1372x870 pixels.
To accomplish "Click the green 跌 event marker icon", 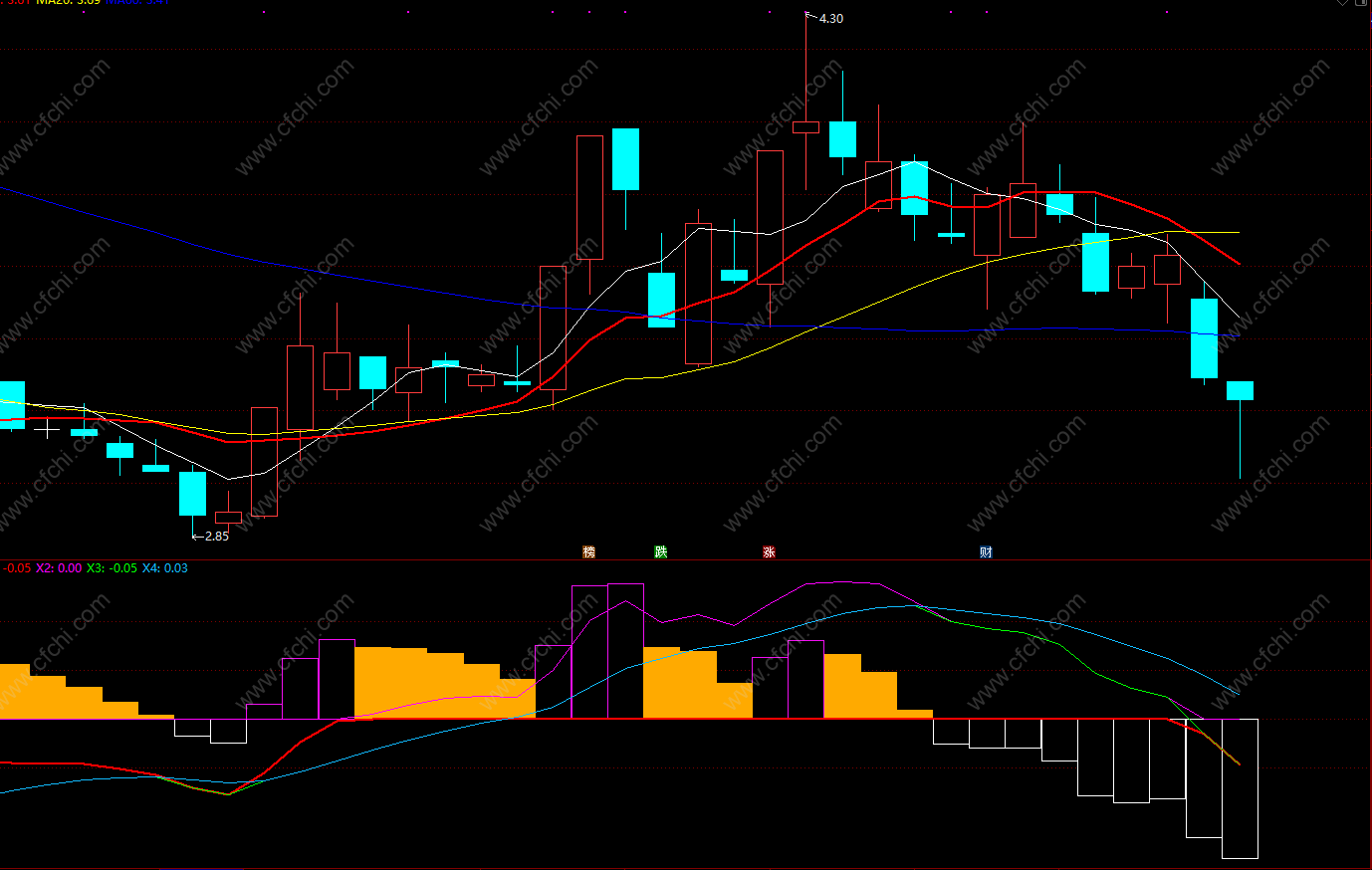I will (x=660, y=551).
